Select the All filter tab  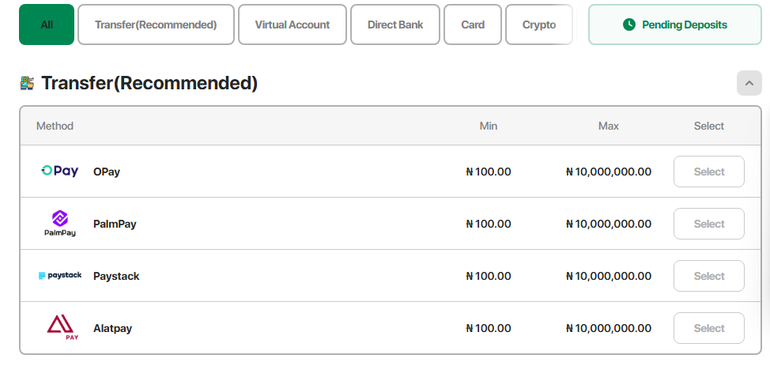pyautogui.click(x=47, y=25)
